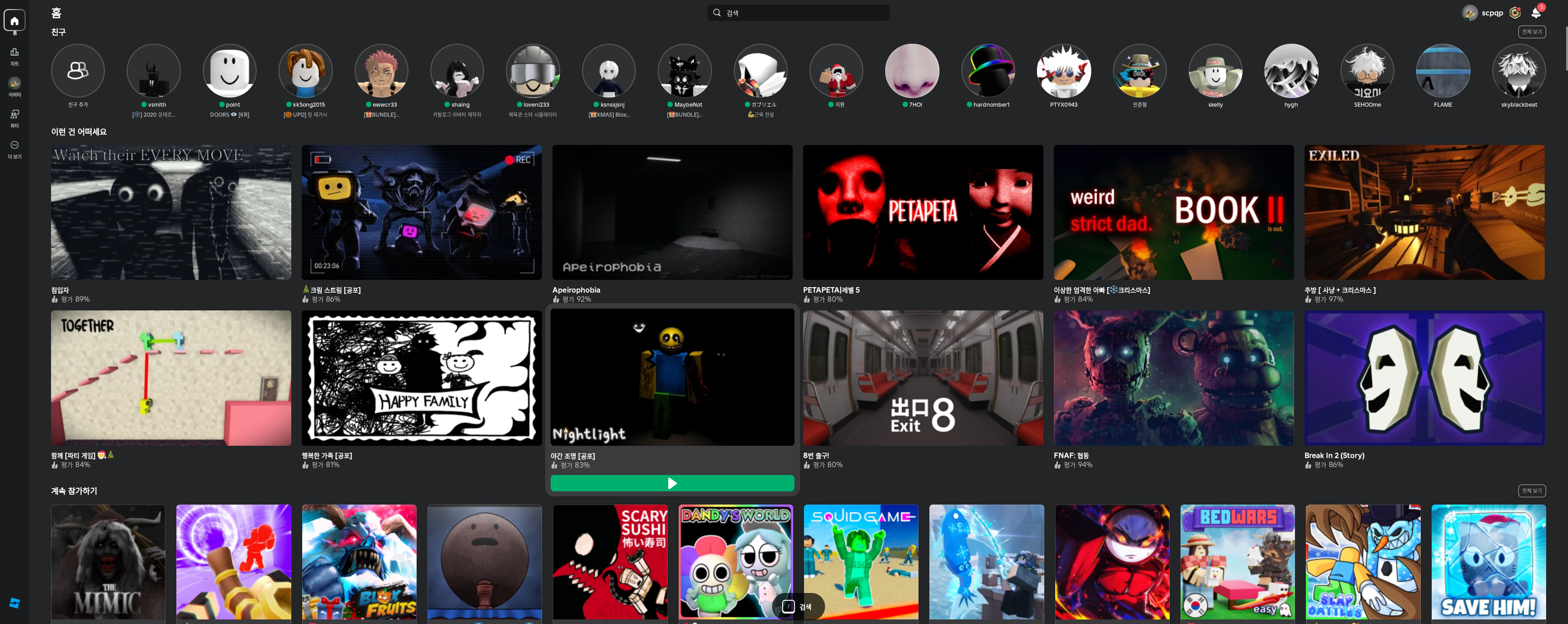Play Nightlight with the green play button
The width and height of the screenshot is (1568, 624).
tap(672, 483)
